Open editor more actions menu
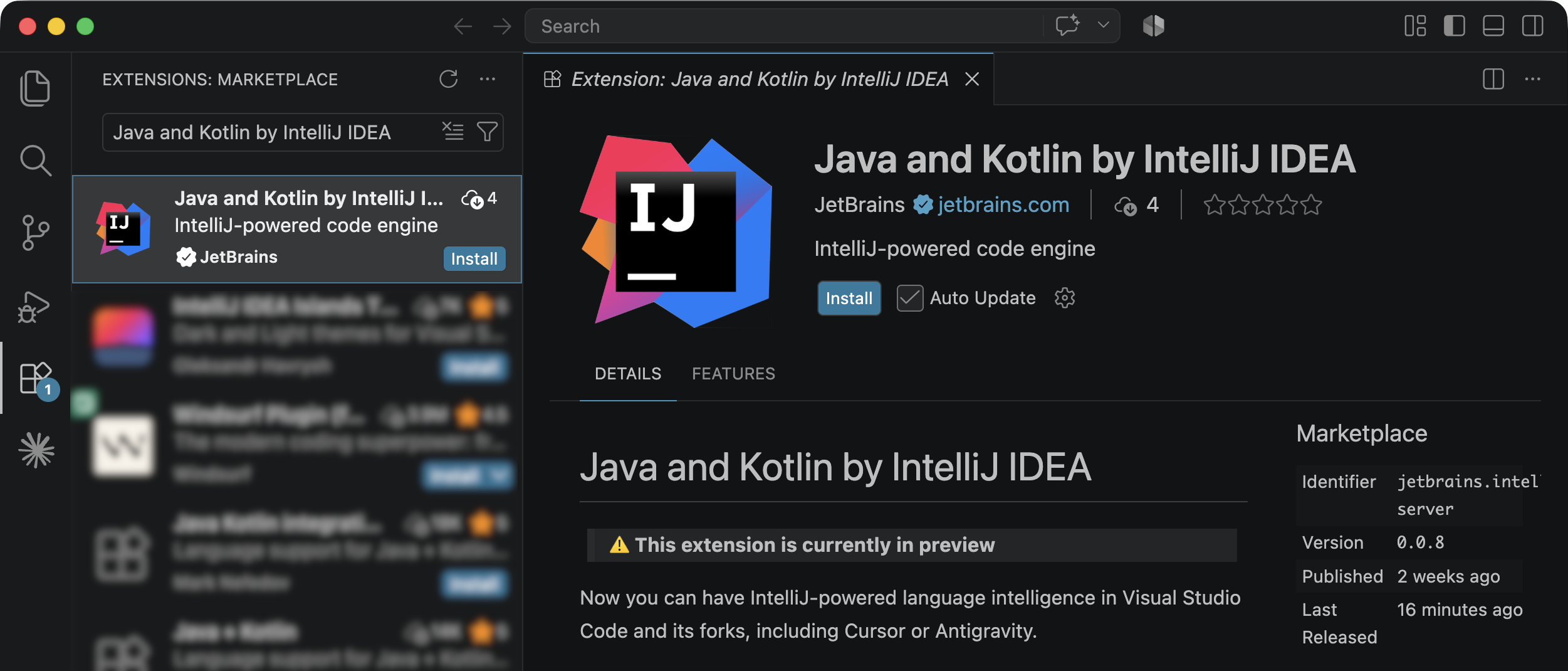1568x671 pixels. [x=1533, y=79]
